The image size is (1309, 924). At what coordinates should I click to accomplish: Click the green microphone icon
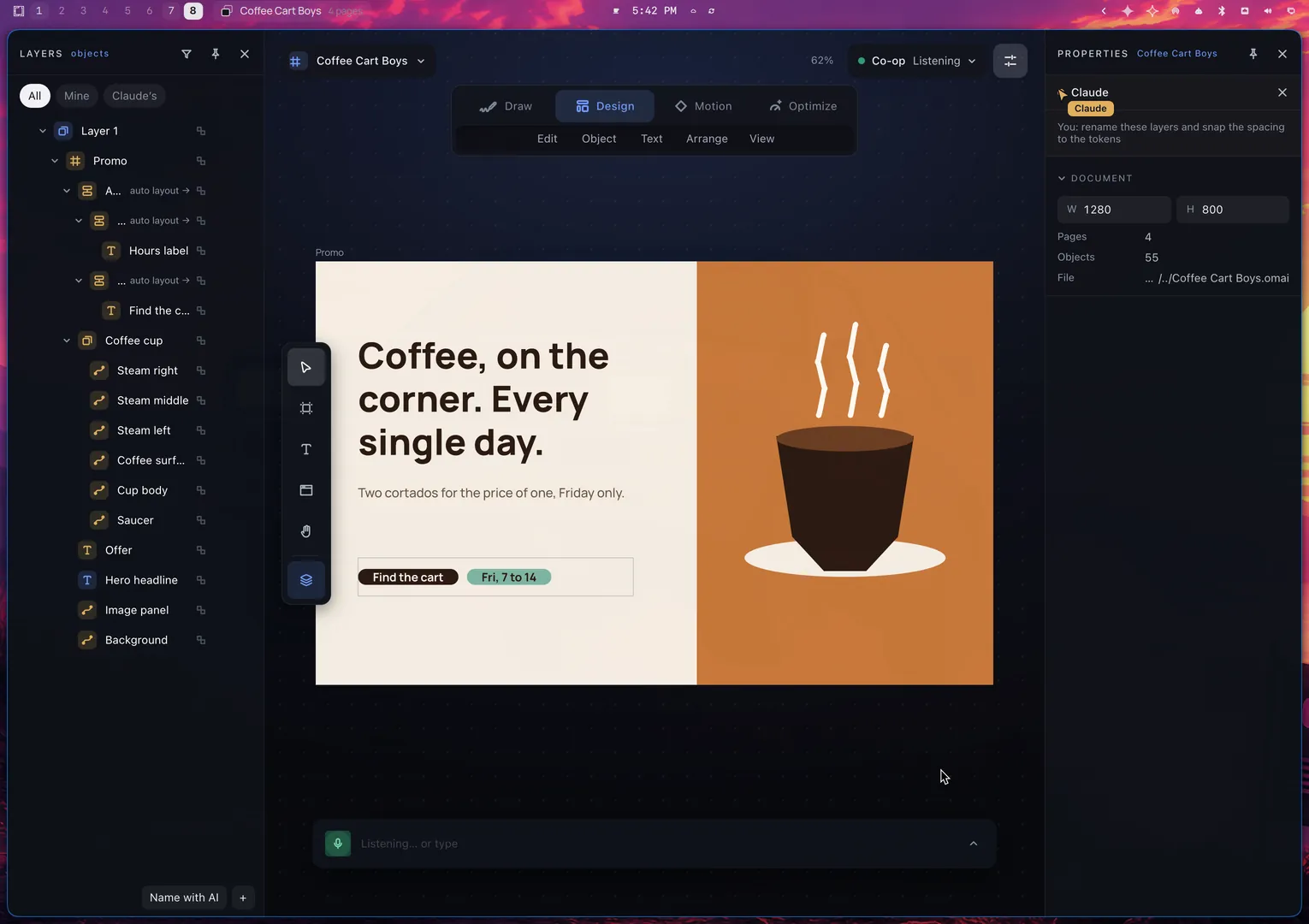click(338, 844)
